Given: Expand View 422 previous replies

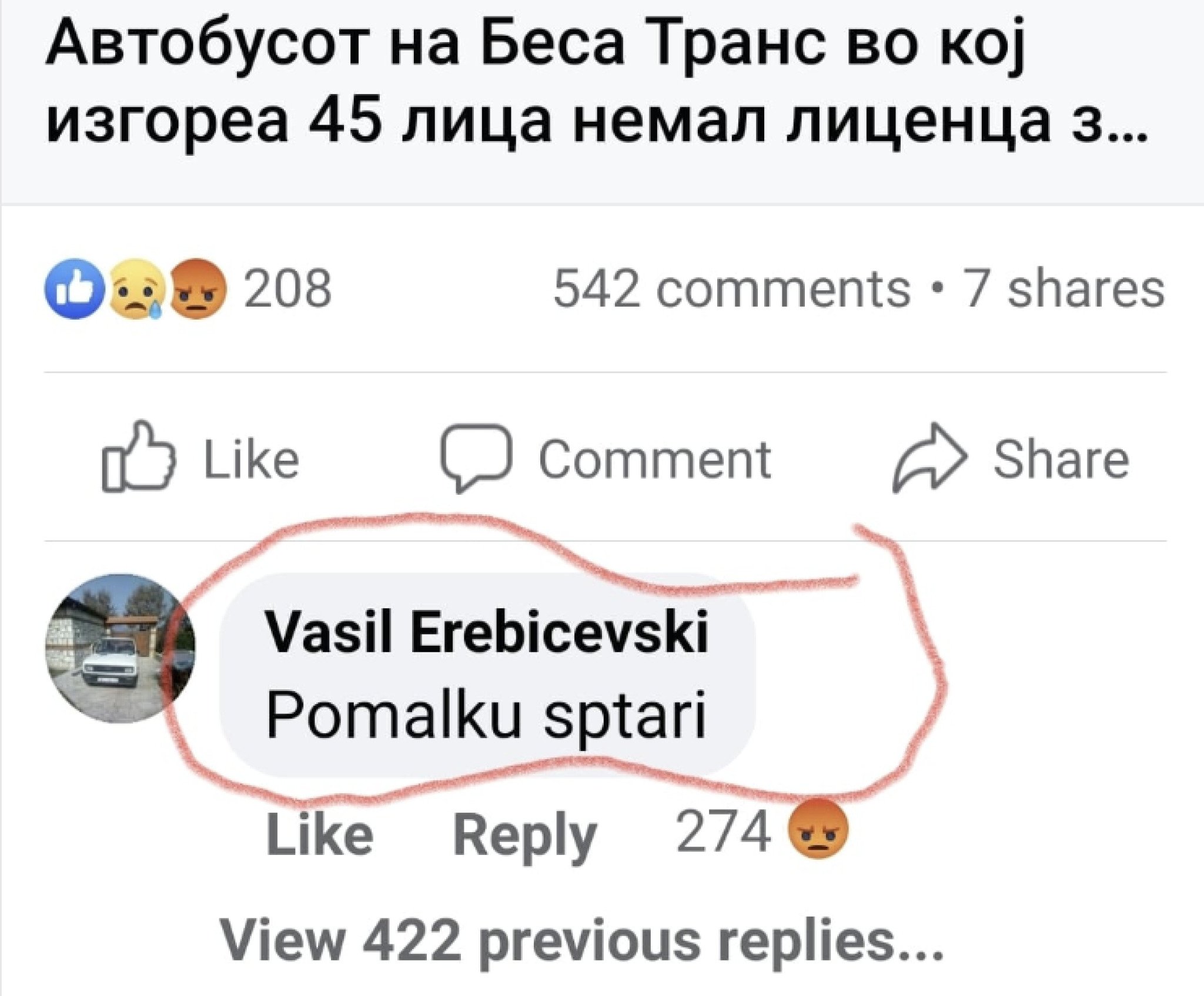Looking at the screenshot, I should tap(582, 941).
